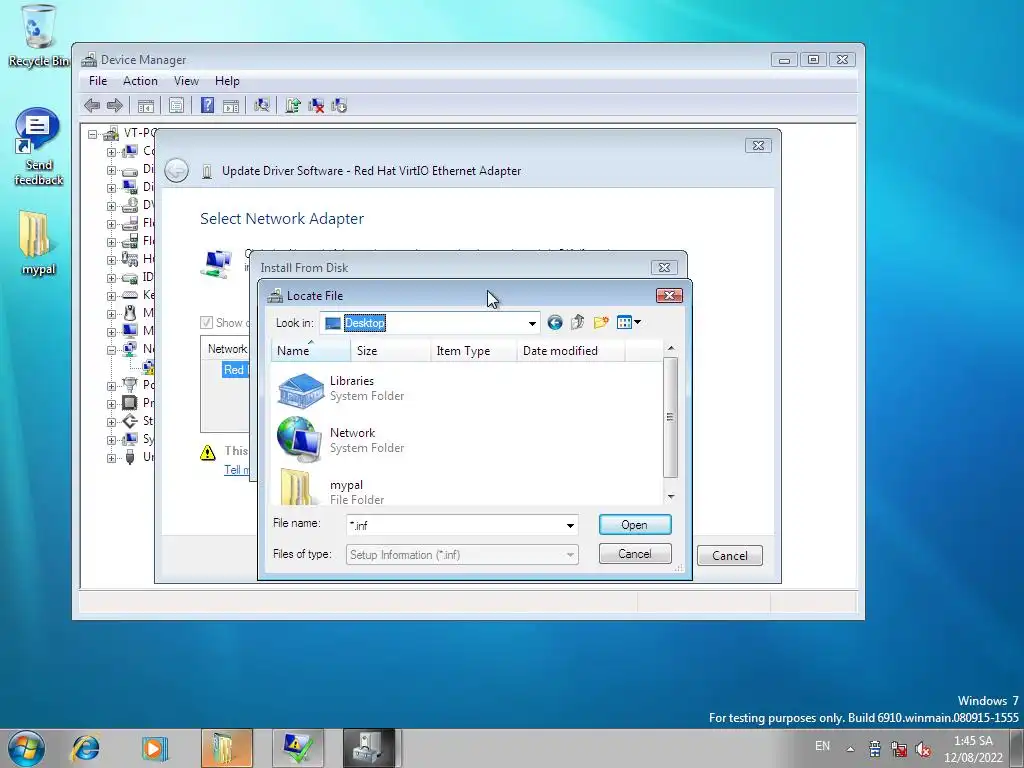This screenshot has height=768, width=1024.
Task: Click the Back arrow in Device Manager toolbar
Action: coord(92,105)
